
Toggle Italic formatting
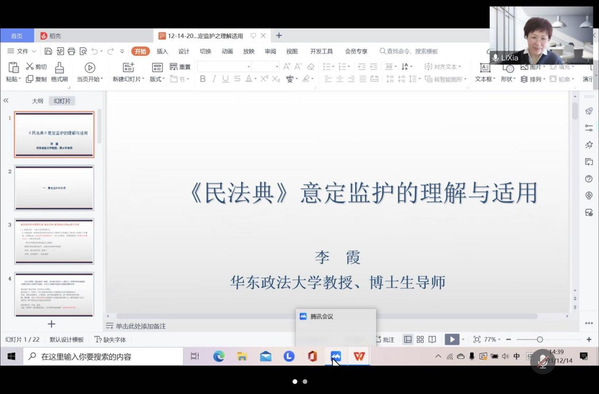click(214, 79)
